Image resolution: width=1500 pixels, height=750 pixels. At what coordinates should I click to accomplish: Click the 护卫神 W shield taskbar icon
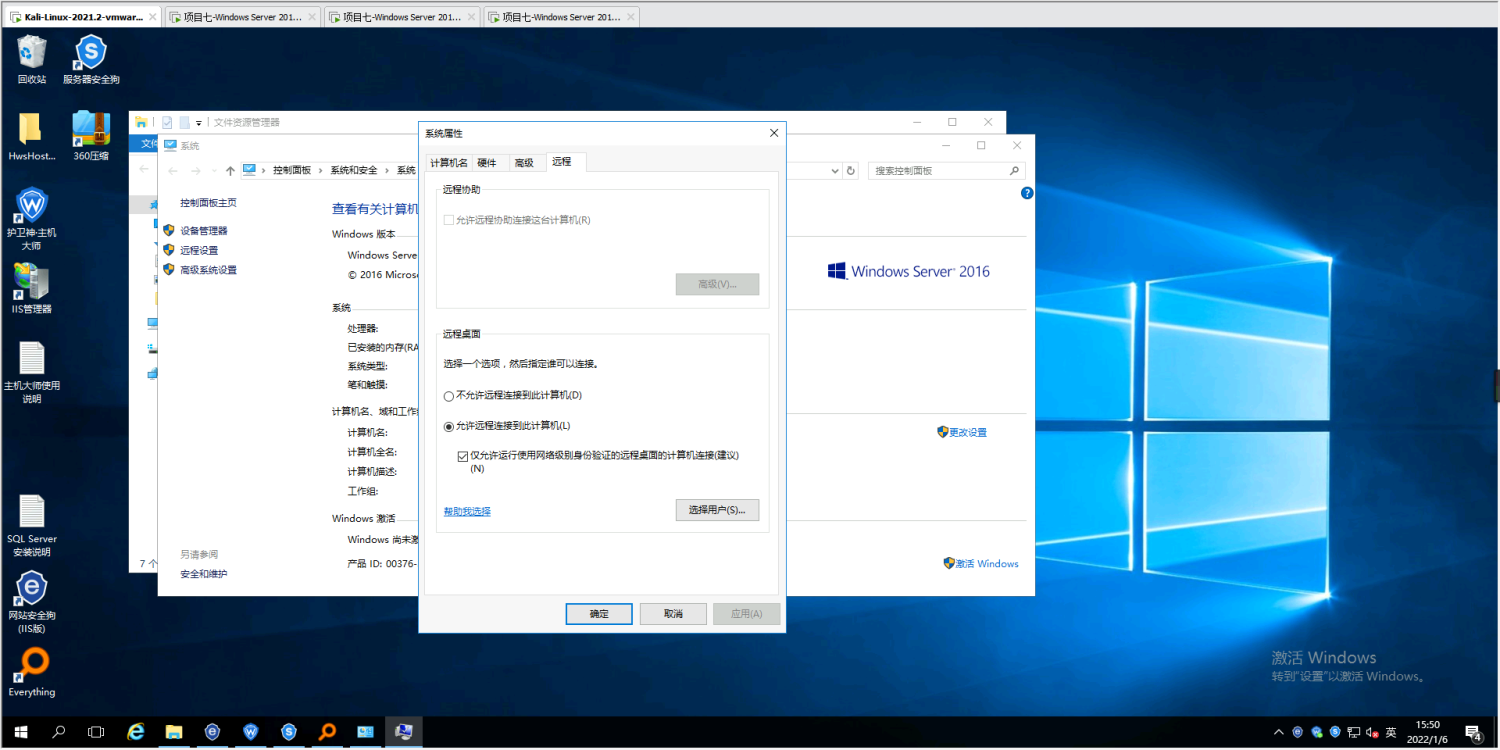(250, 732)
